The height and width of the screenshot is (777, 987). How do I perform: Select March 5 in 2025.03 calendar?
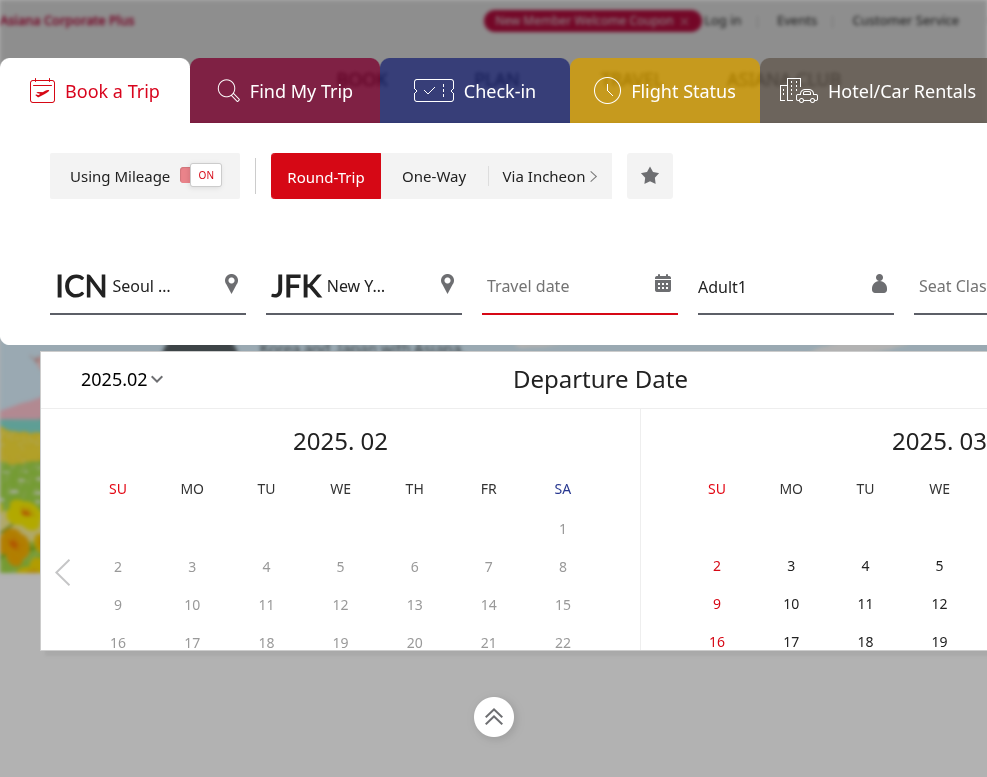coord(939,566)
